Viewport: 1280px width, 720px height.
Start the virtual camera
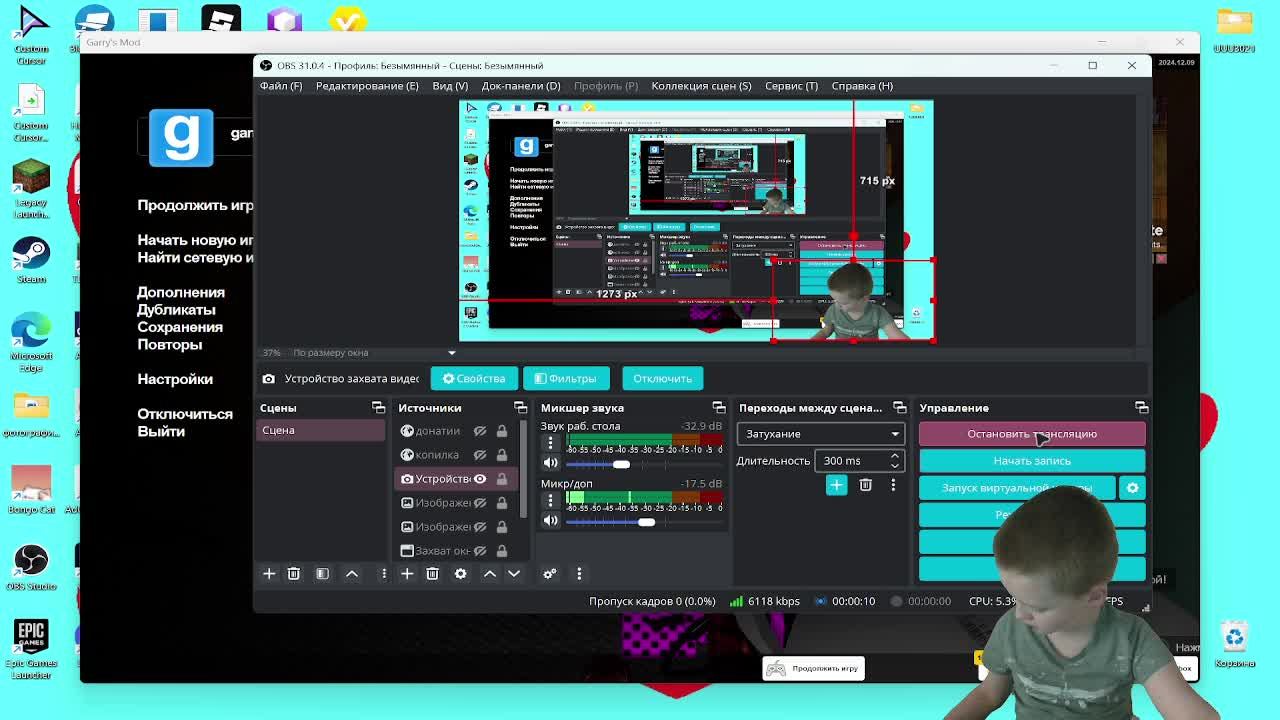click(x=1017, y=488)
